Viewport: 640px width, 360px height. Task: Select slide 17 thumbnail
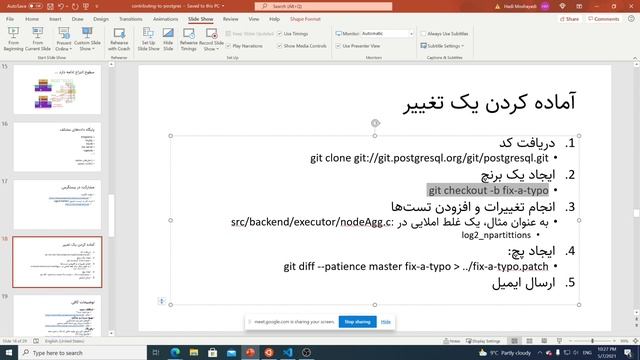click(x=57, y=204)
